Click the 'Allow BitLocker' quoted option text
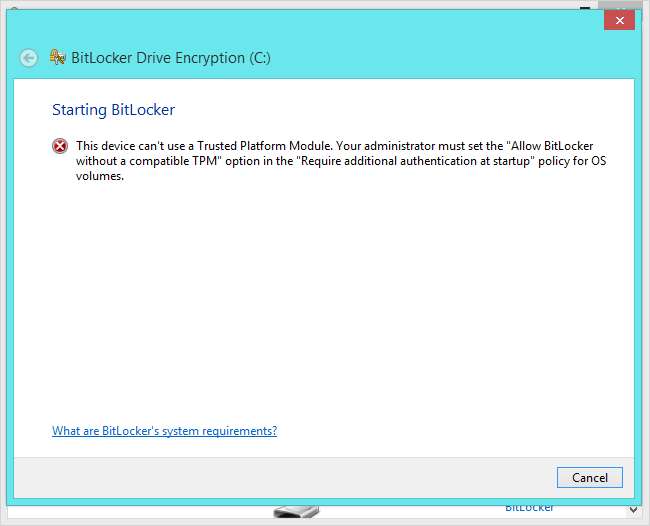Viewport: 650px width, 526px height. coord(552,146)
